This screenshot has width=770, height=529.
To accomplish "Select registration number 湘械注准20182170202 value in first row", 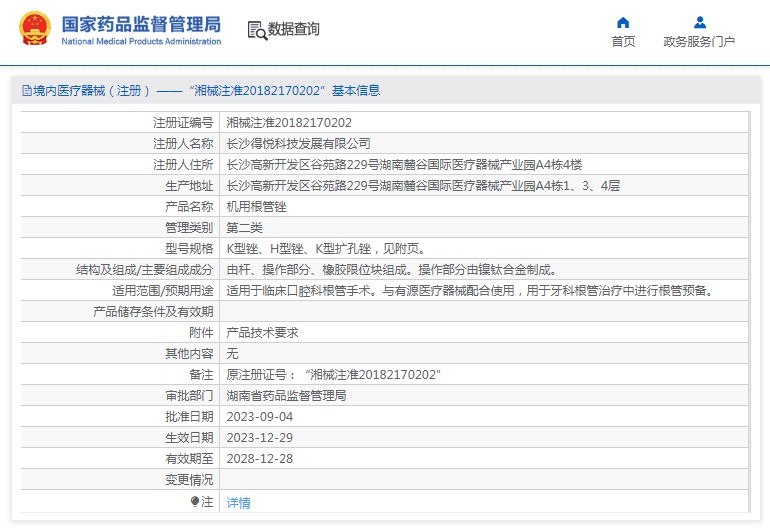I will pyautogui.click(x=289, y=122).
